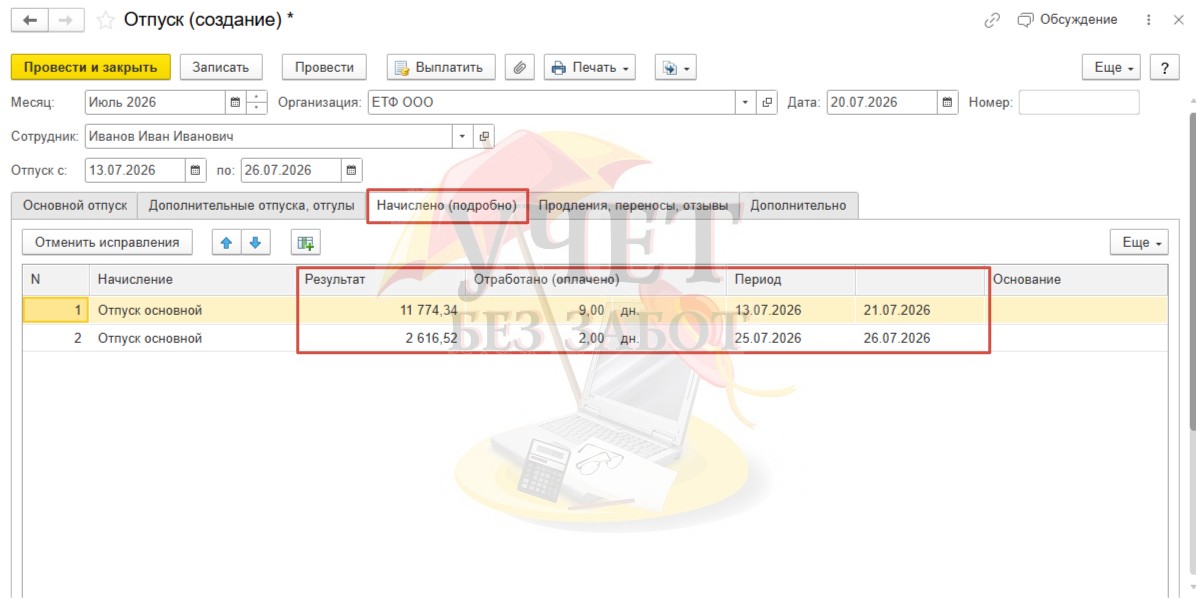Click the Выплатить button

[x=441, y=67]
